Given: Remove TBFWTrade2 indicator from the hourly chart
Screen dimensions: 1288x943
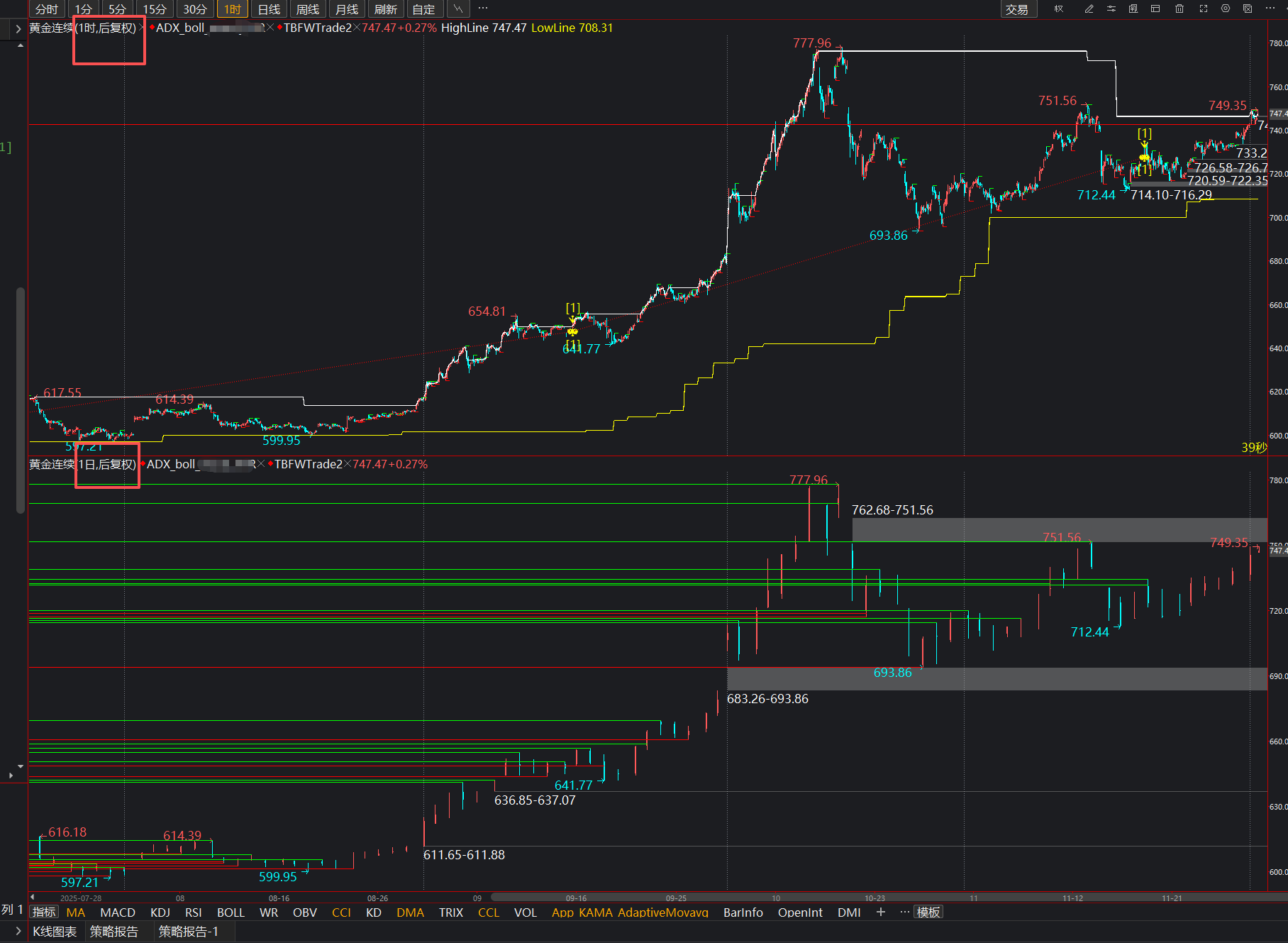Looking at the screenshot, I should pos(357,28).
